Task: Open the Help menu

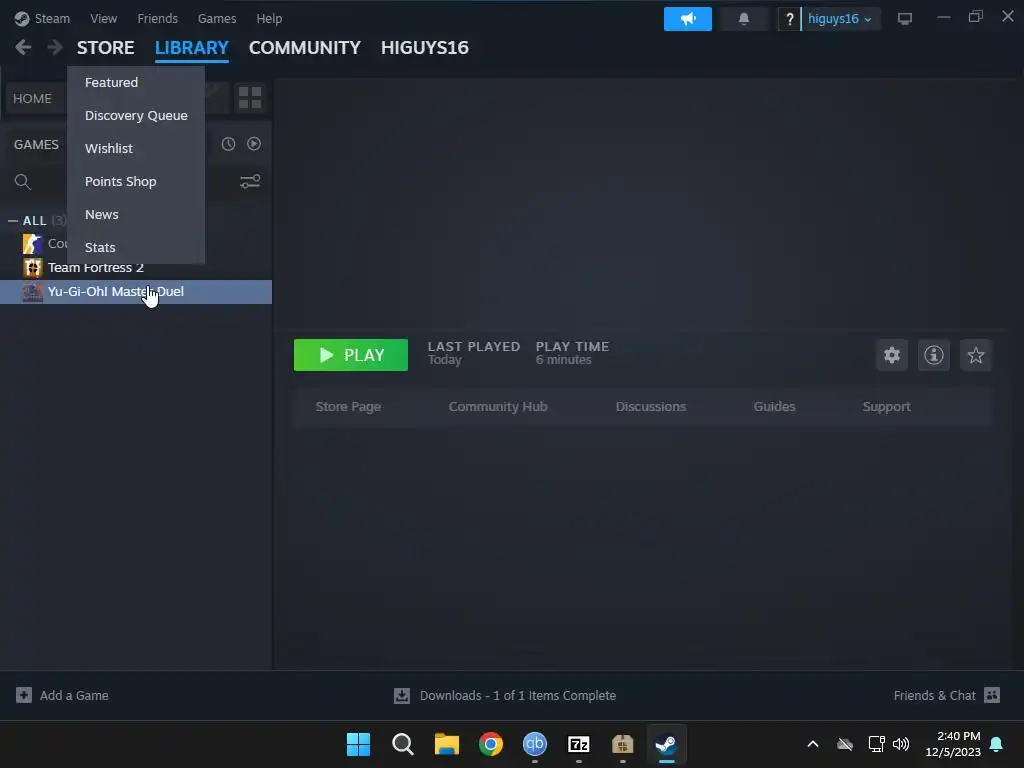Action: [269, 18]
